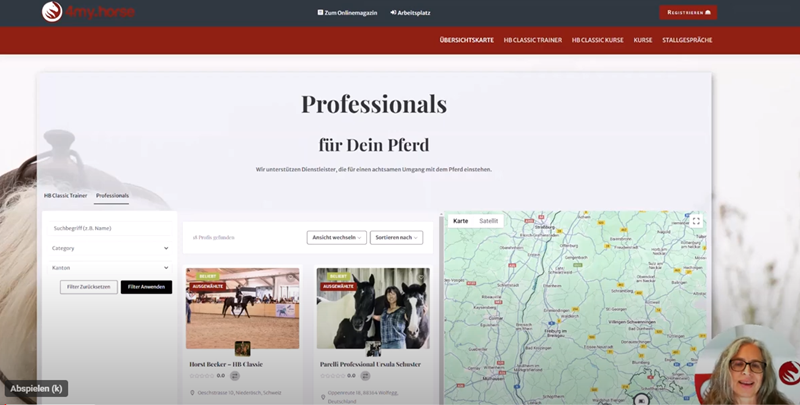
Task: Expand the Category dropdown filter
Action: (x=110, y=248)
